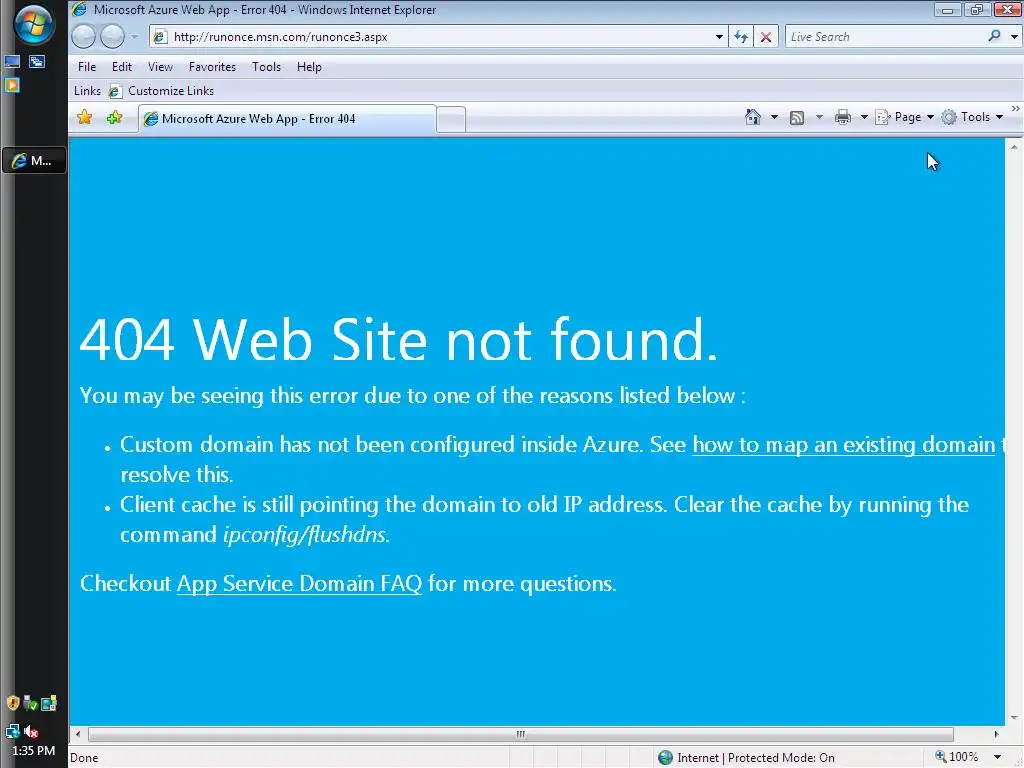
Task: Expand the Print dropdown arrow
Action: (863, 117)
